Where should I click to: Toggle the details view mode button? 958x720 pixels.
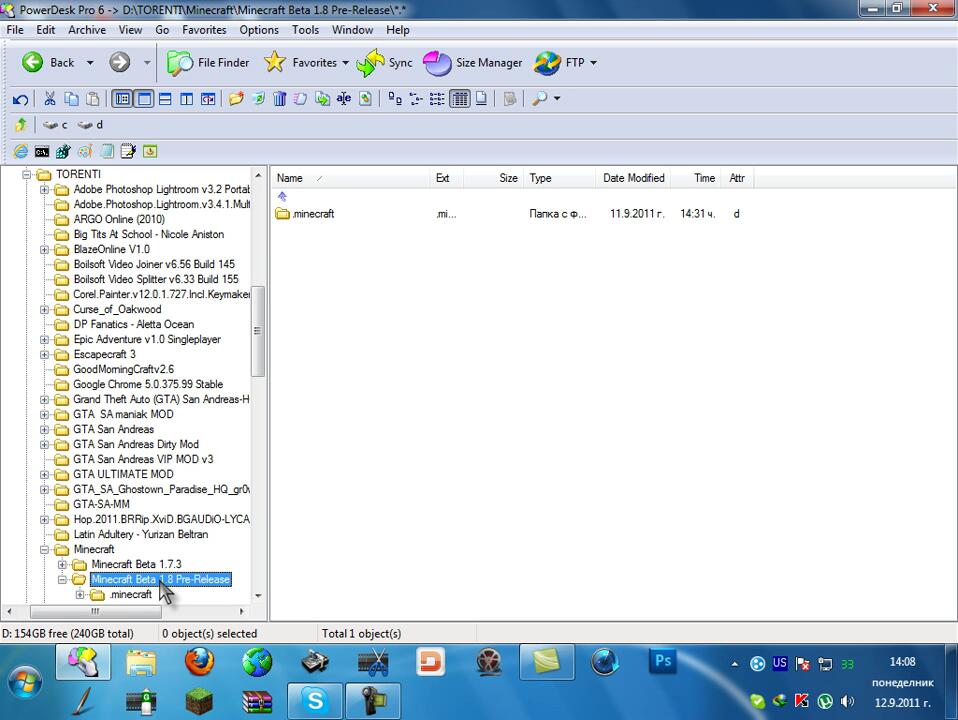pos(460,99)
